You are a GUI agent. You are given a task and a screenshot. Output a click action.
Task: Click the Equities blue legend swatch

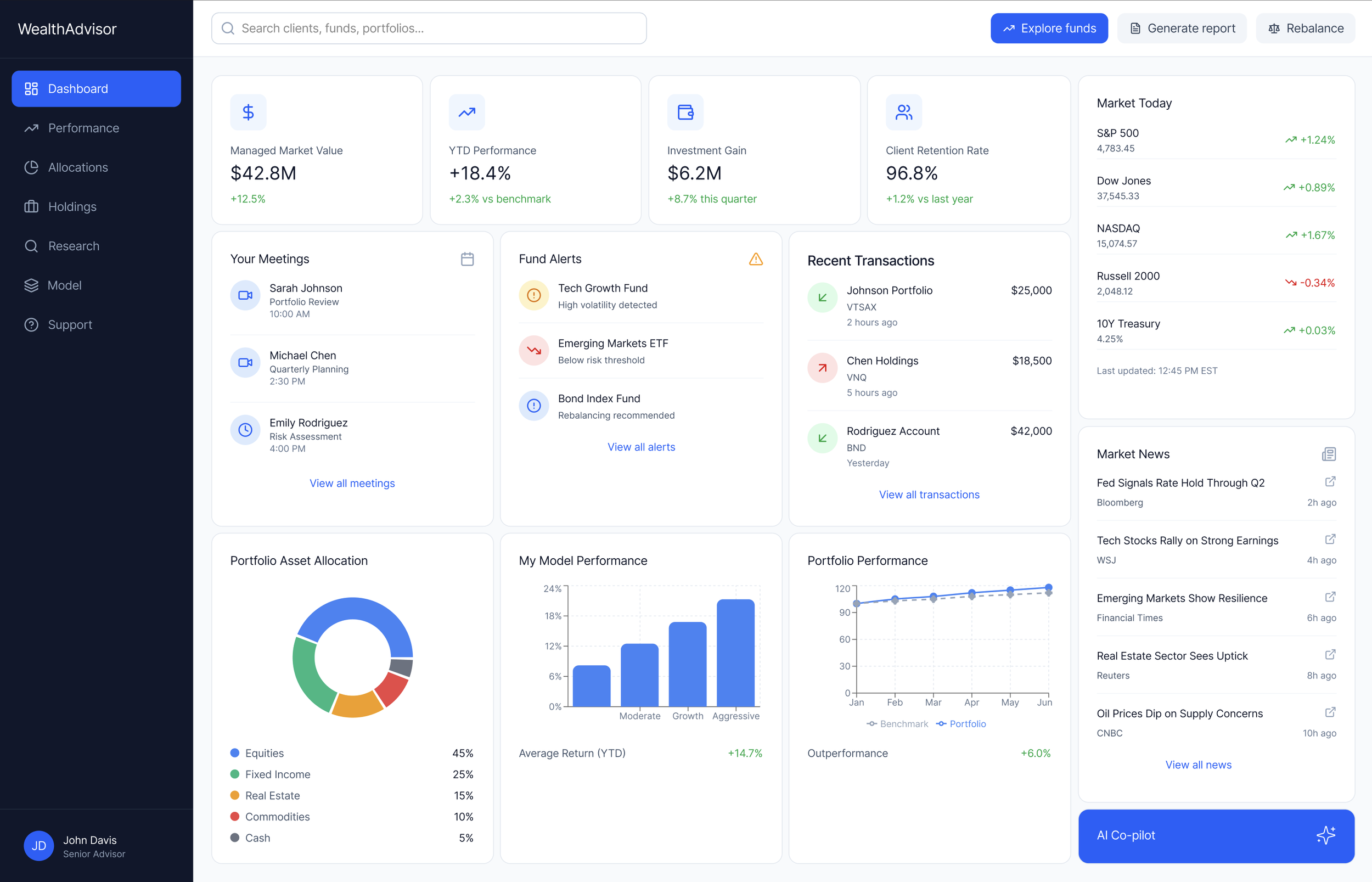tap(235, 752)
